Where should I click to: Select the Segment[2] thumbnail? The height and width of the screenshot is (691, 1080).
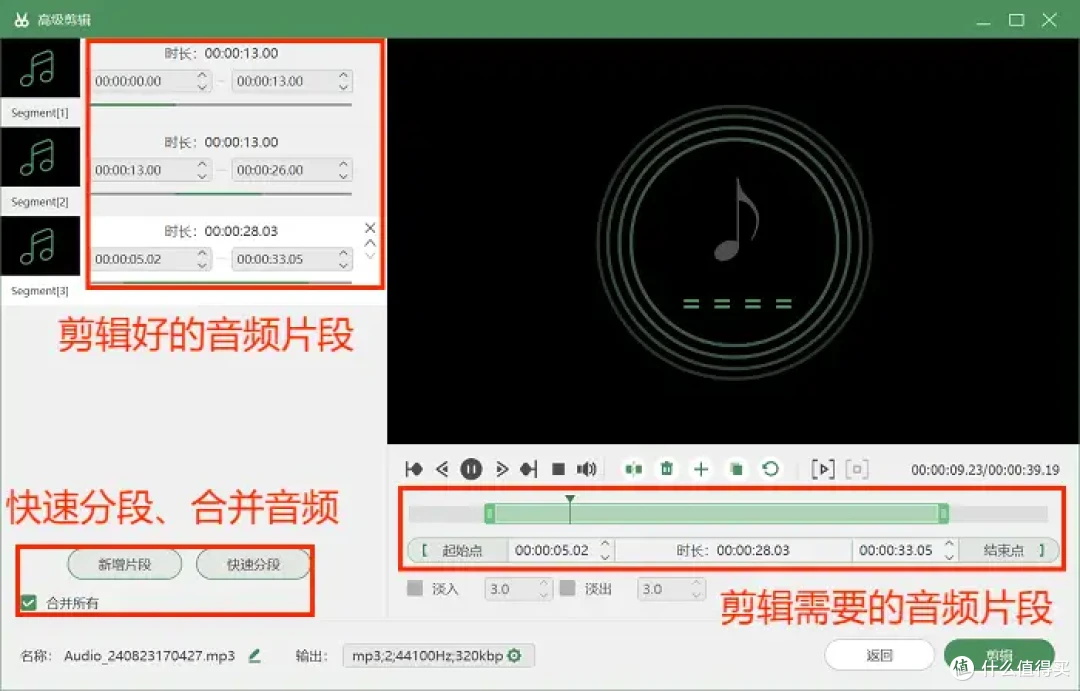40,156
